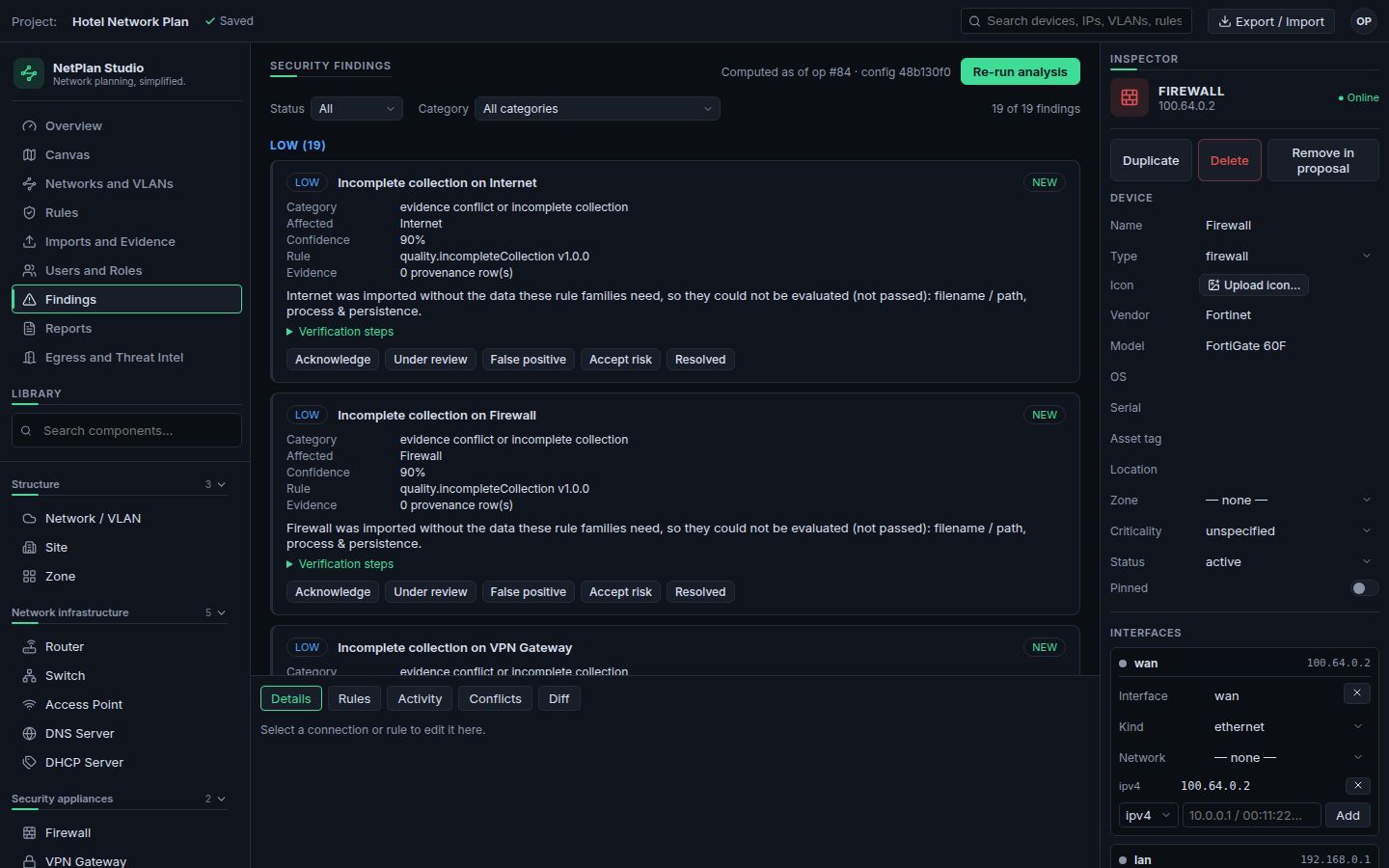Expand Verification steps for Internet finding
The height and width of the screenshot is (868, 1389).
(x=340, y=332)
